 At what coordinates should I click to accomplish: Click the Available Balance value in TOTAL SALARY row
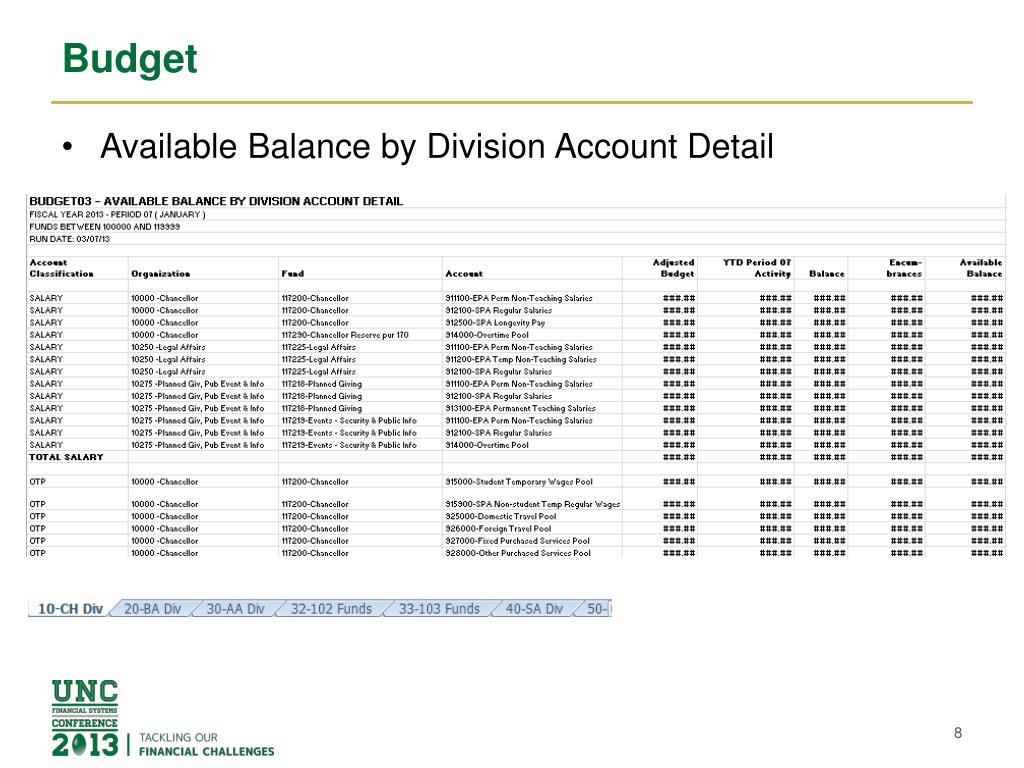(x=987, y=457)
